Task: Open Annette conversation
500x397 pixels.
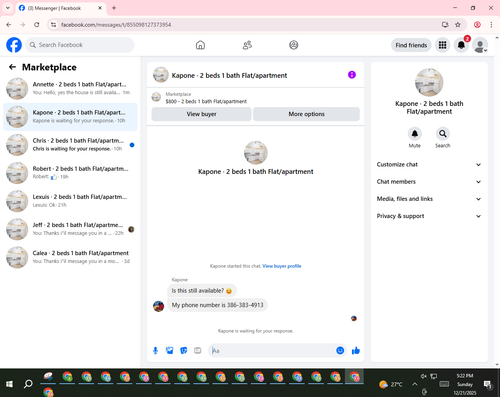Action: [x=70, y=89]
